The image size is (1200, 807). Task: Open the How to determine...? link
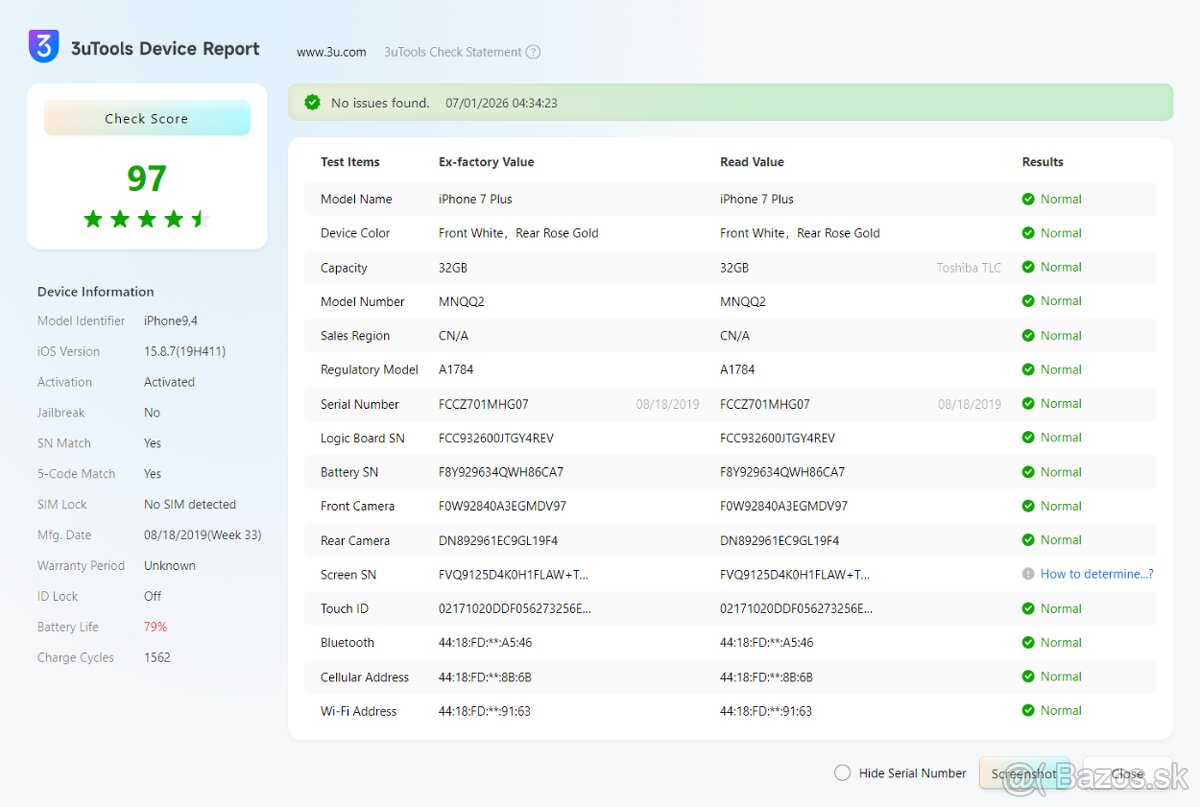pos(1097,574)
